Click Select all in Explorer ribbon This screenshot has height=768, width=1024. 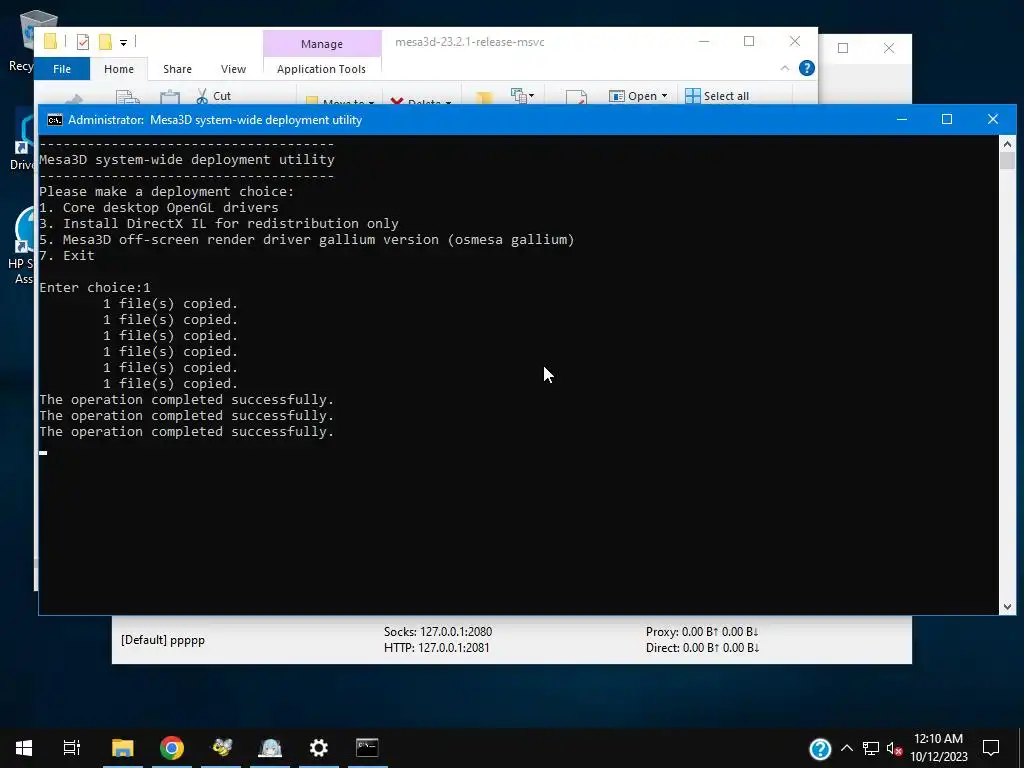(x=717, y=96)
